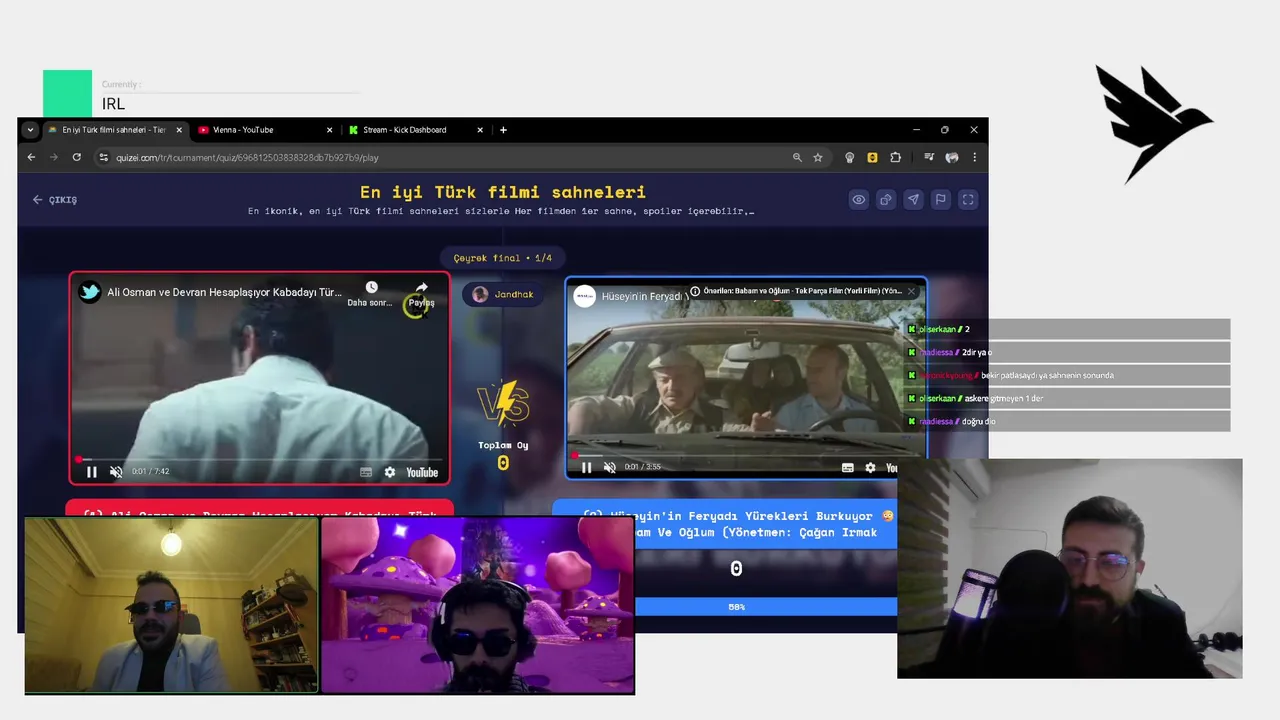The image size is (1280, 720).
Task: Click the yellow extension icon
Action: [872, 157]
